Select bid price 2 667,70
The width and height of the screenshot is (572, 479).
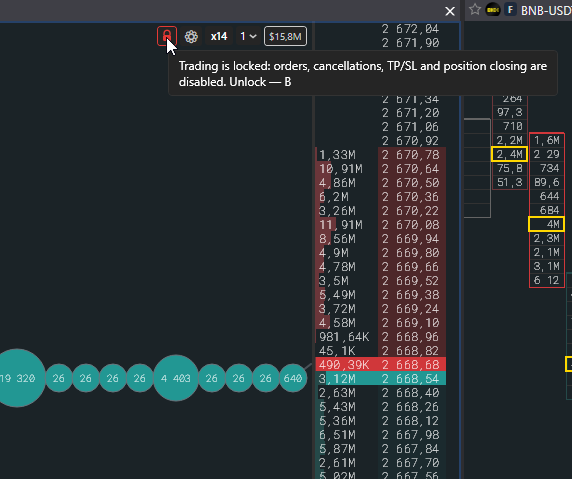click(x=411, y=463)
